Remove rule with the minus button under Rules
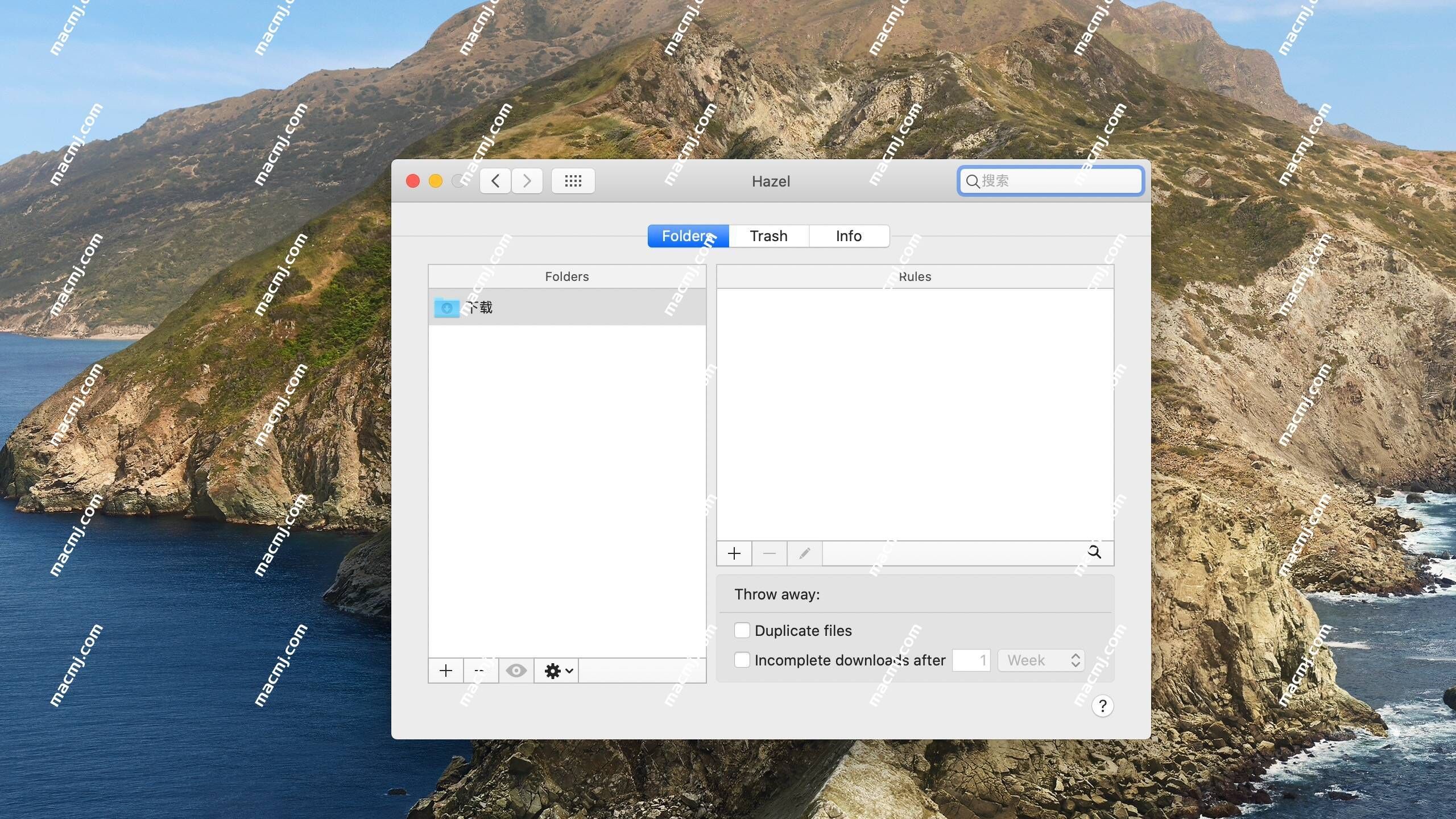 tap(770, 553)
